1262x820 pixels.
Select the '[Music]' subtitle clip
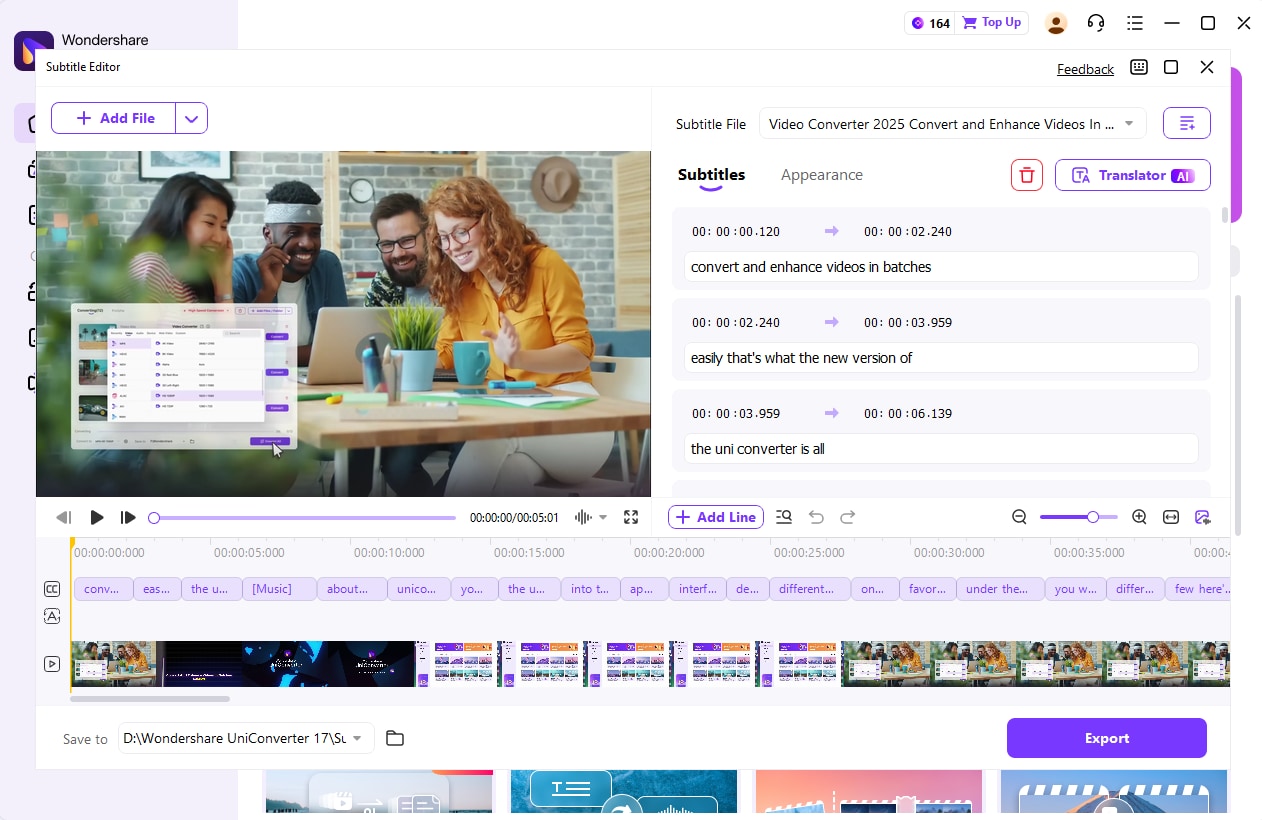[280, 589]
